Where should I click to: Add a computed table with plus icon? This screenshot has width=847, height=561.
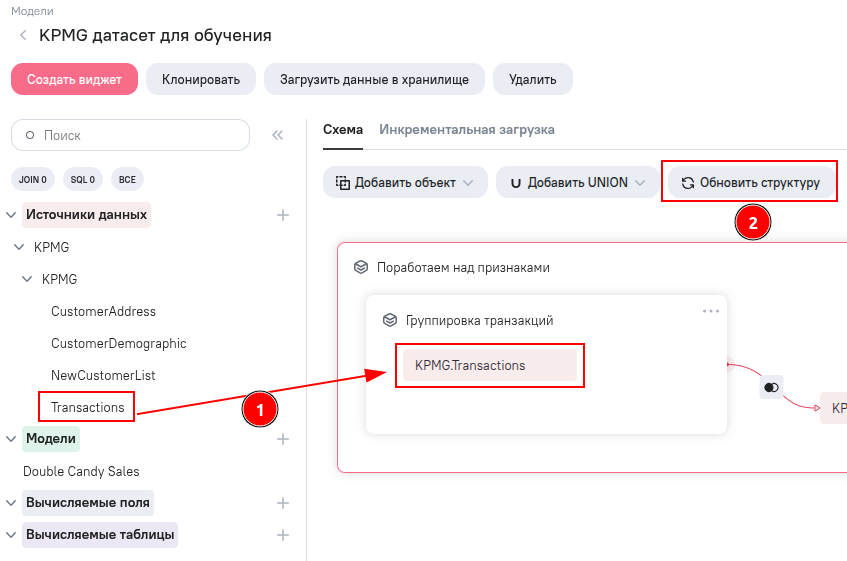tap(283, 535)
